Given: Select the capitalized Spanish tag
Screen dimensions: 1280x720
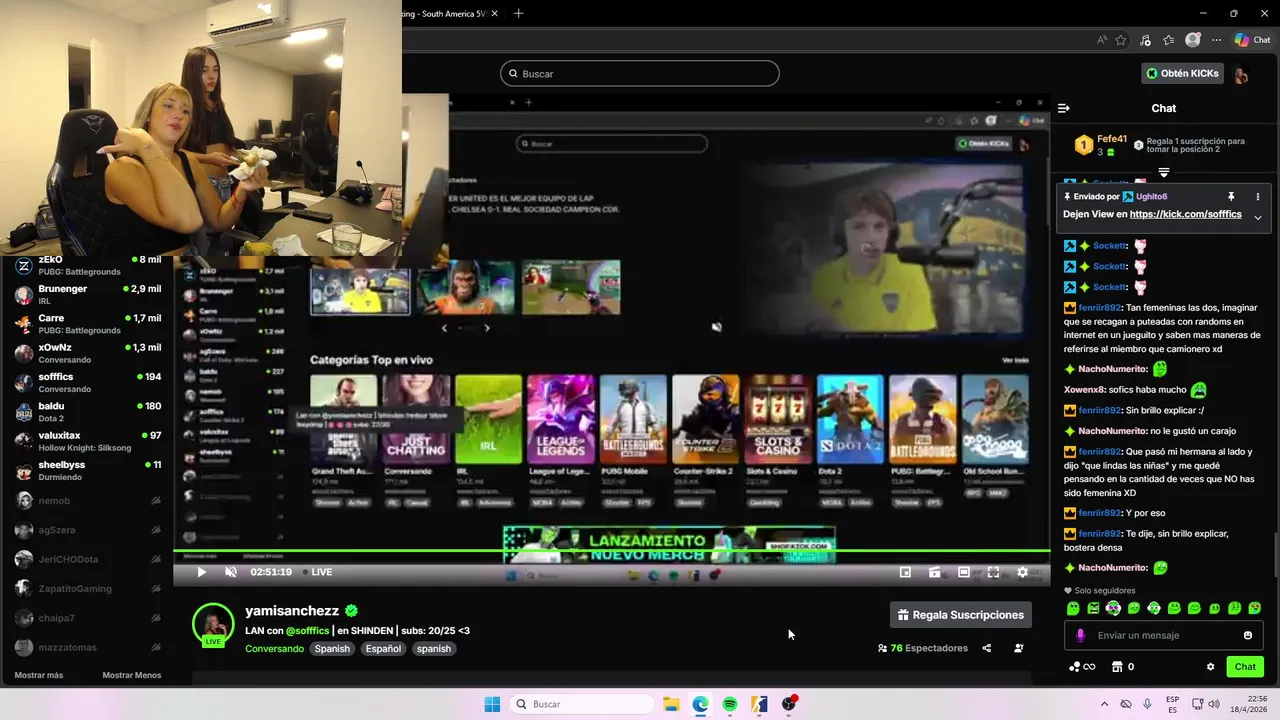Looking at the screenshot, I should coord(332,649).
